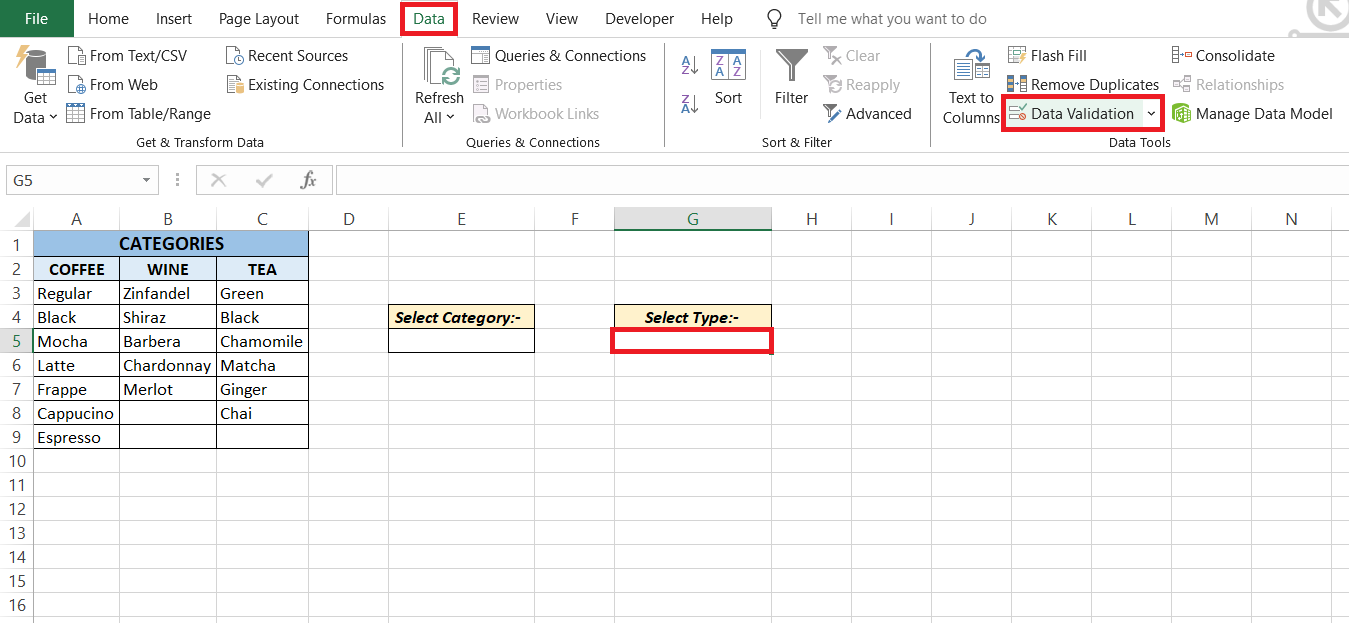
Task: Open Advanced filter options
Action: (868, 114)
